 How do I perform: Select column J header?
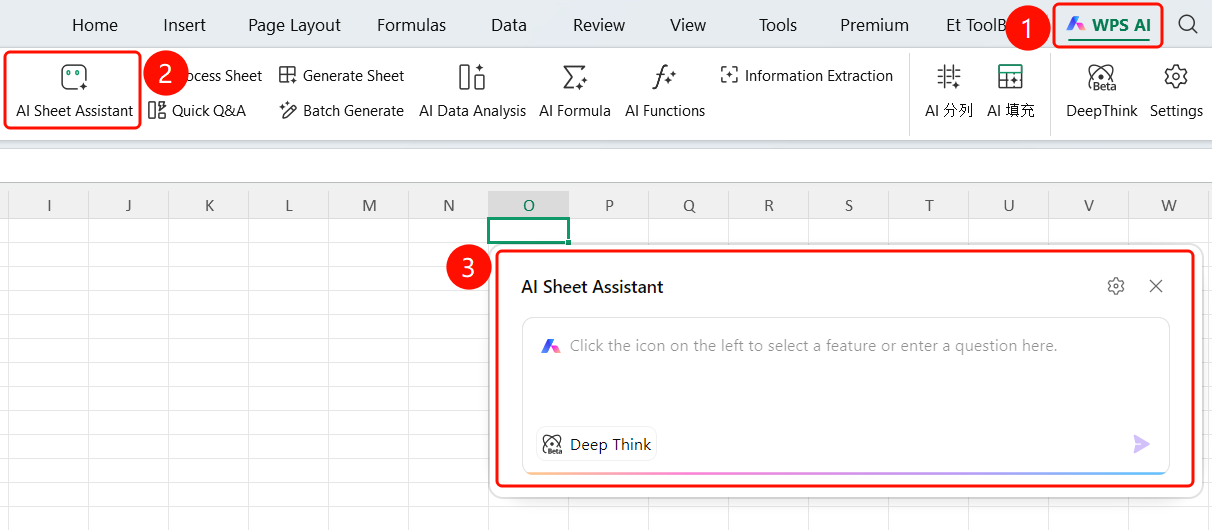(129, 205)
